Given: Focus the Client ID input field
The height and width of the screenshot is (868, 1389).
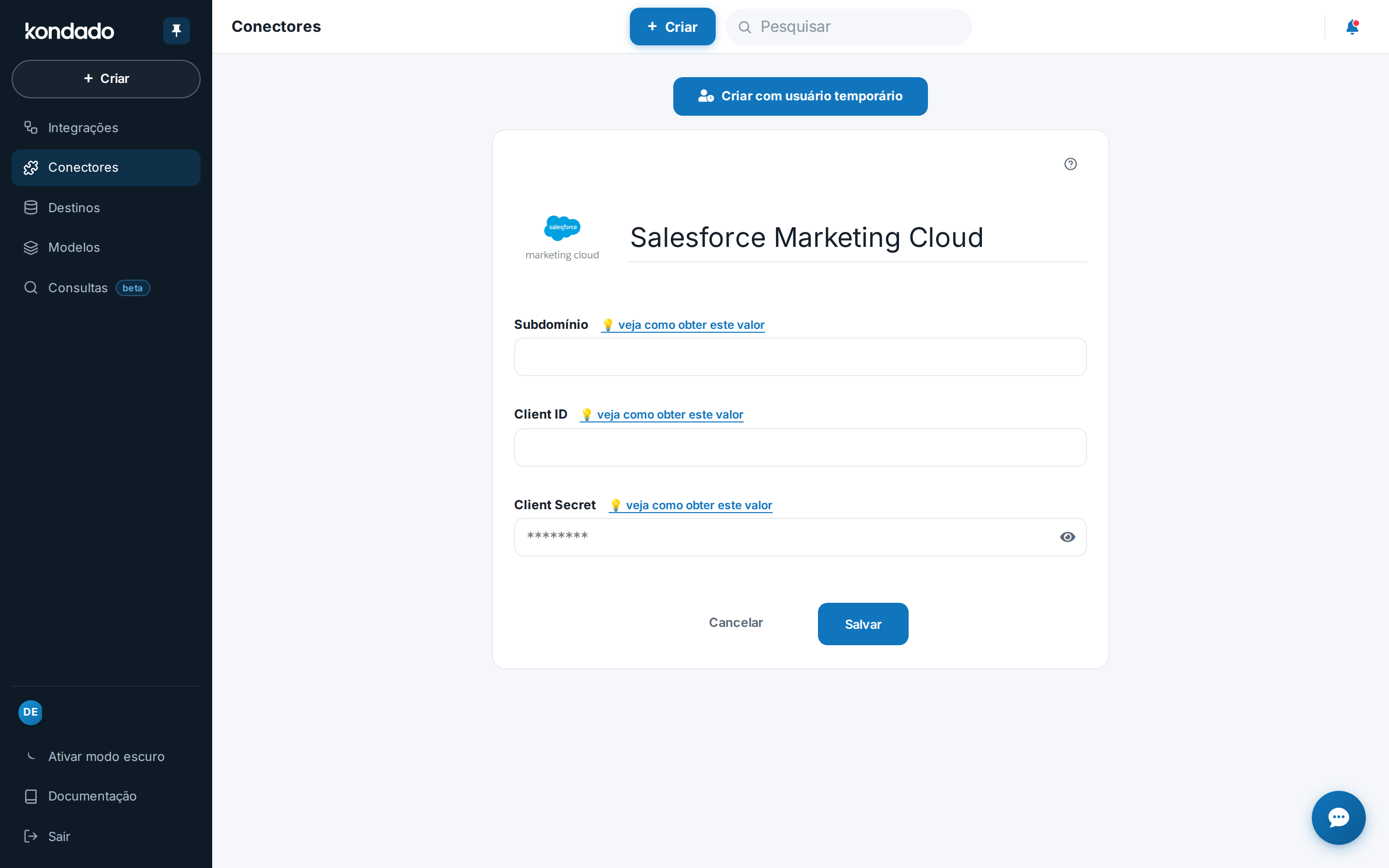Looking at the screenshot, I should (800, 448).
